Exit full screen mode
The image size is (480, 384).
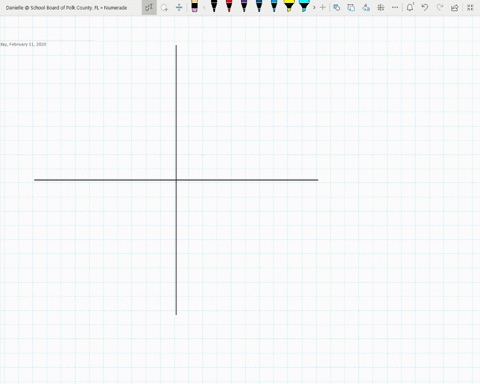[470, 7]
